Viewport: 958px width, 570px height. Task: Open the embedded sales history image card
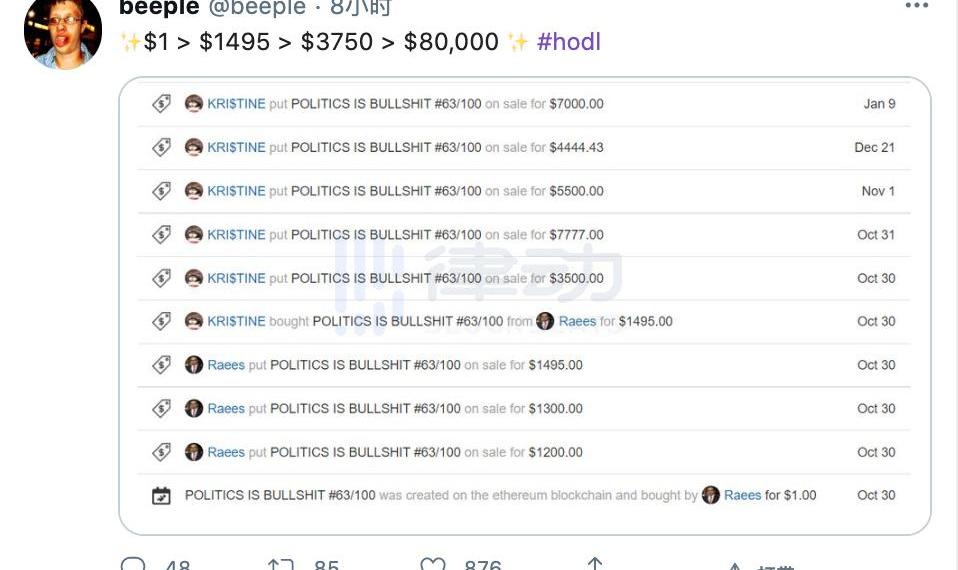pos(524,305)
